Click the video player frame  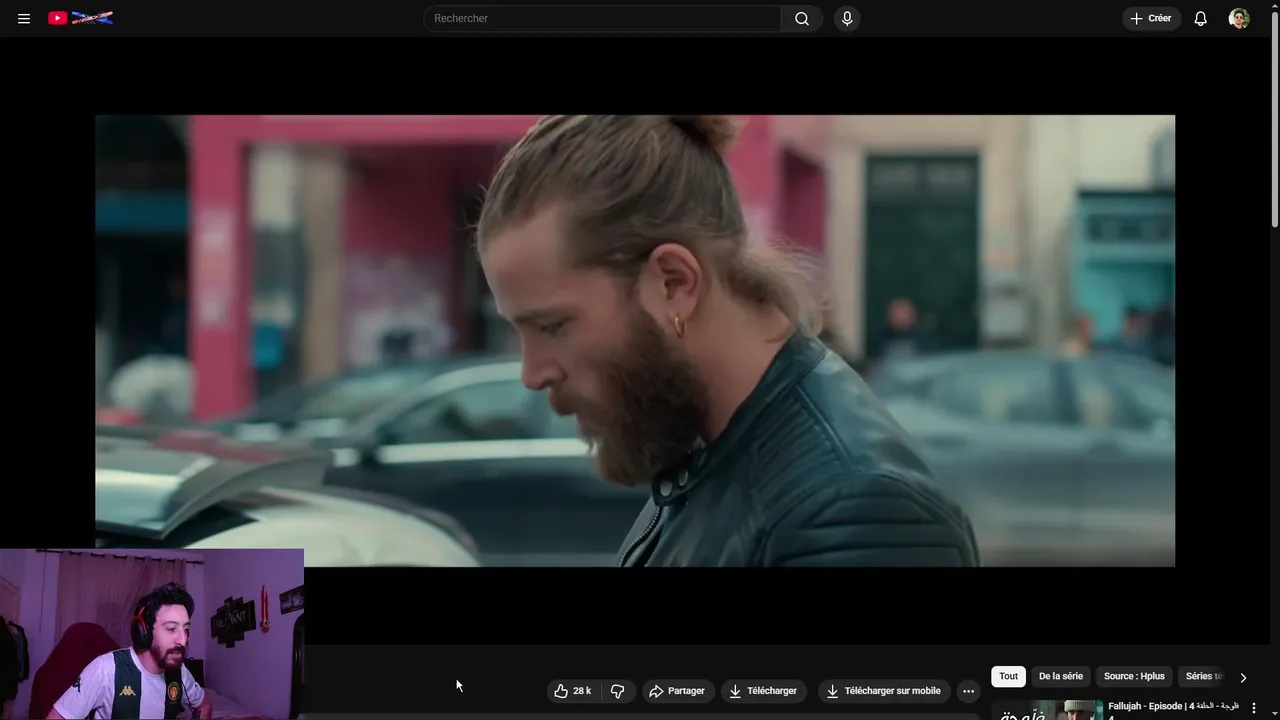click(635, 340)
